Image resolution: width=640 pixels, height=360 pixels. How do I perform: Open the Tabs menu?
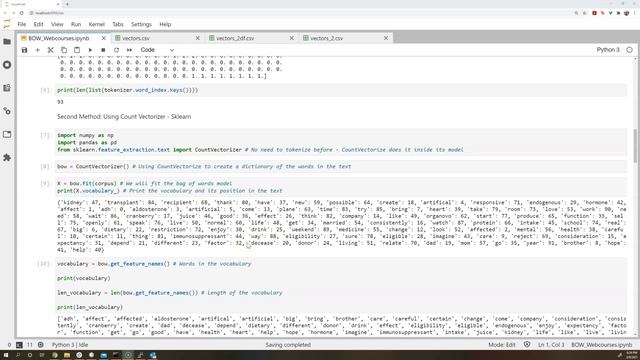tap(118, 24)
